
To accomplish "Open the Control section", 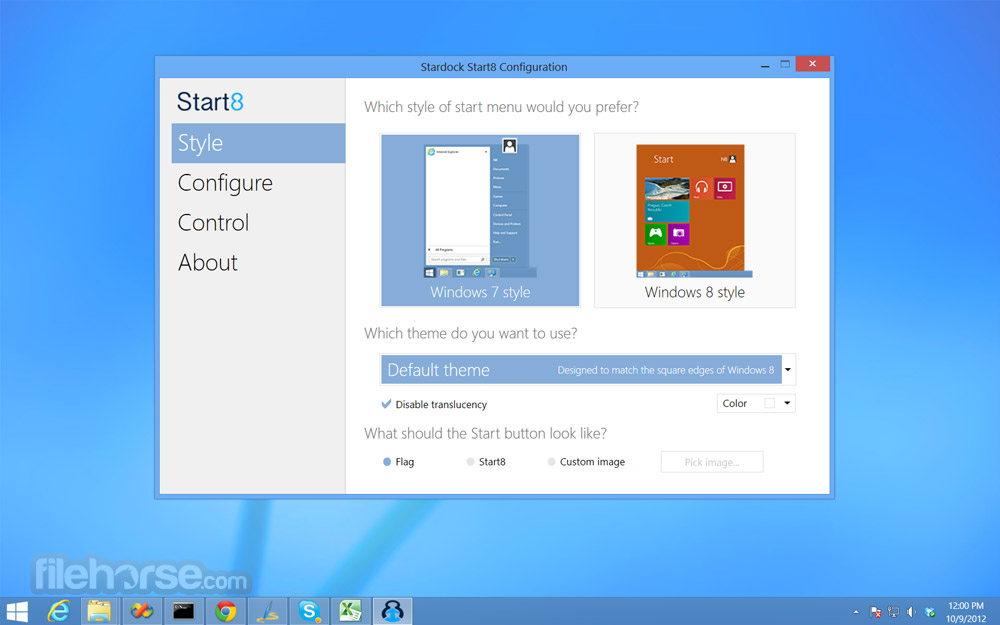I will click(213, 223).
